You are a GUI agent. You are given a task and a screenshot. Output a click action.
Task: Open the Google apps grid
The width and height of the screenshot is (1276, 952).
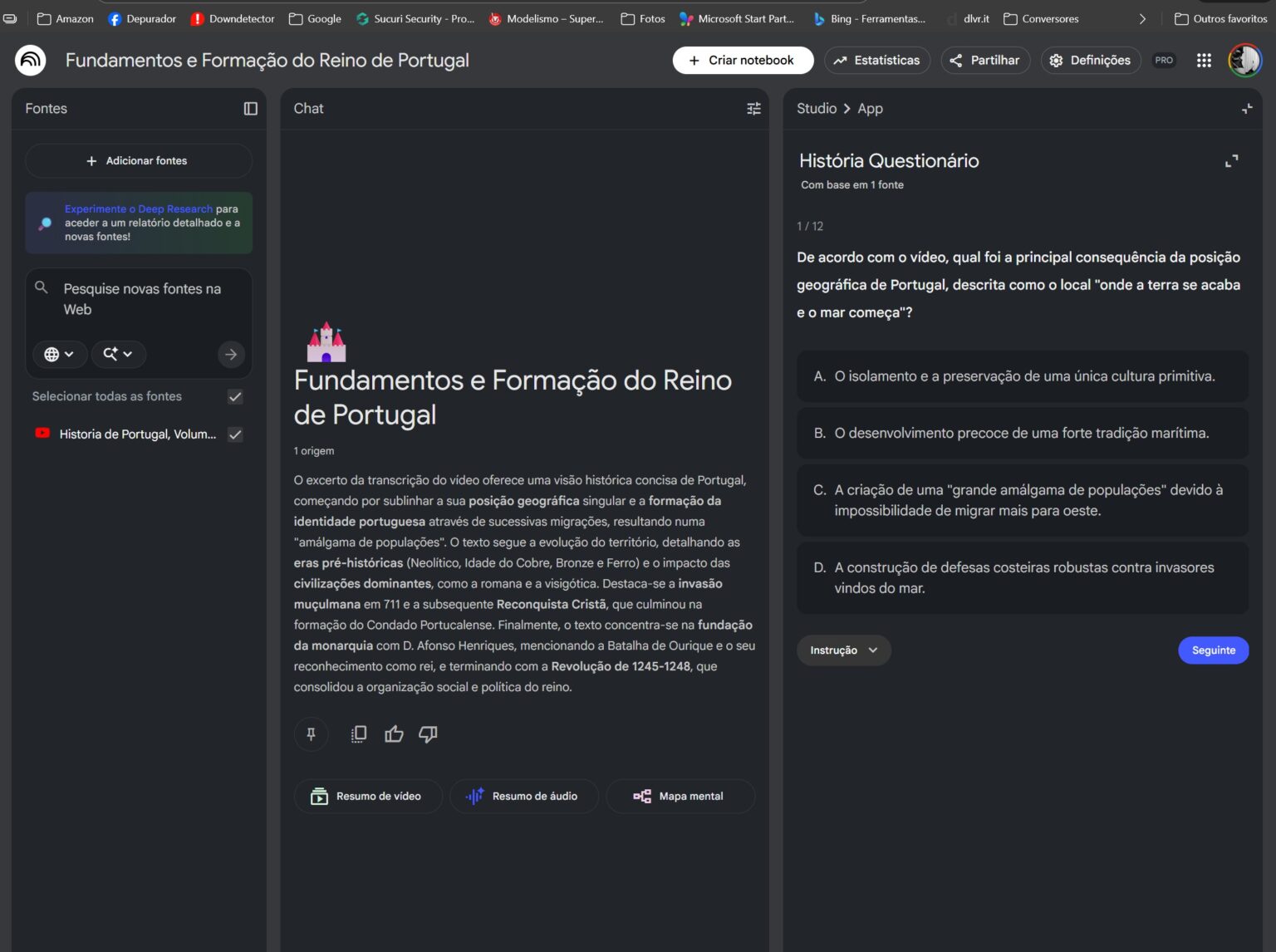[x=1203, y=61]
